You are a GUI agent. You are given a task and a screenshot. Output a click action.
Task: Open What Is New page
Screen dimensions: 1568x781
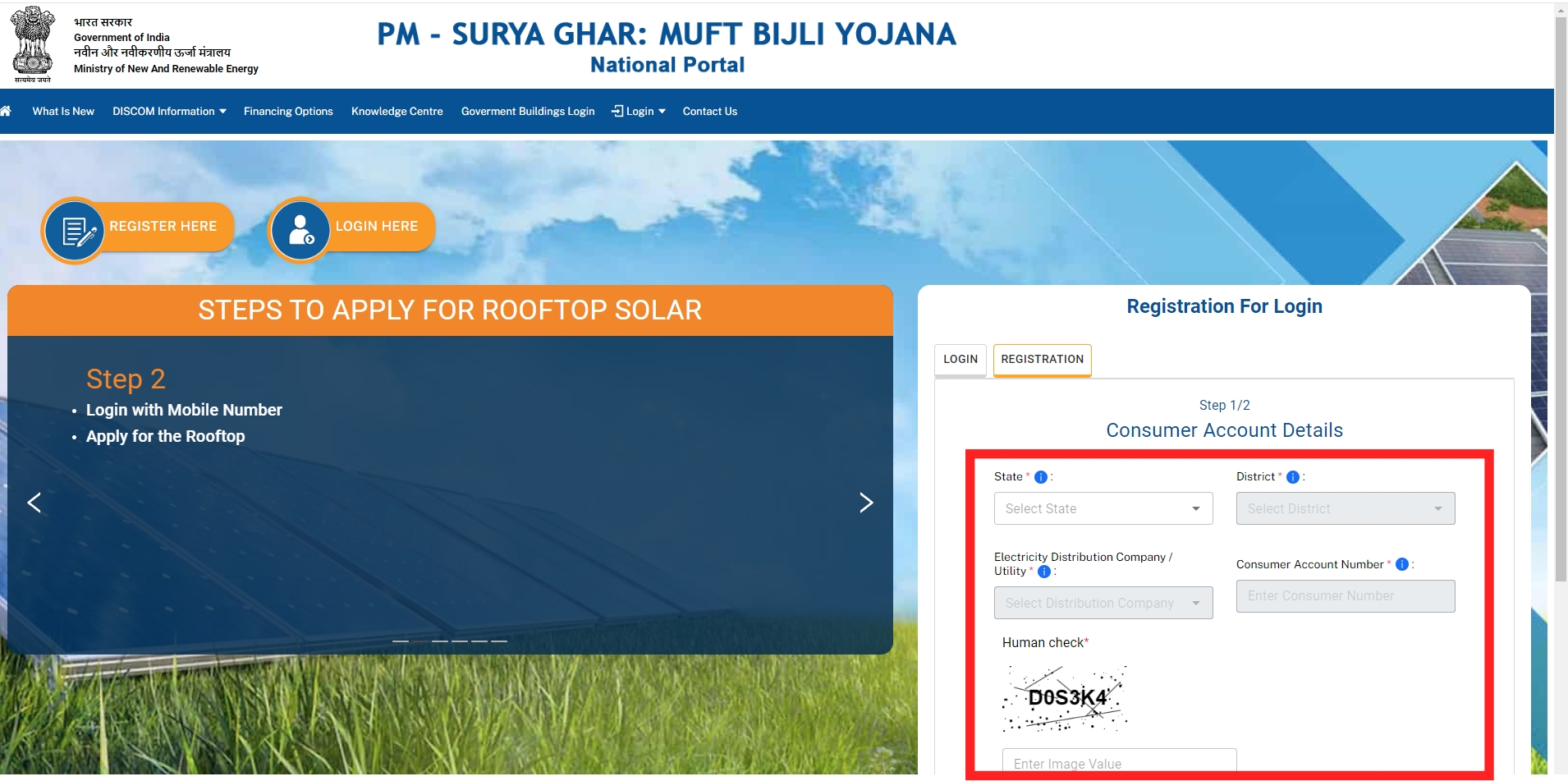click(x=63, y=112)
